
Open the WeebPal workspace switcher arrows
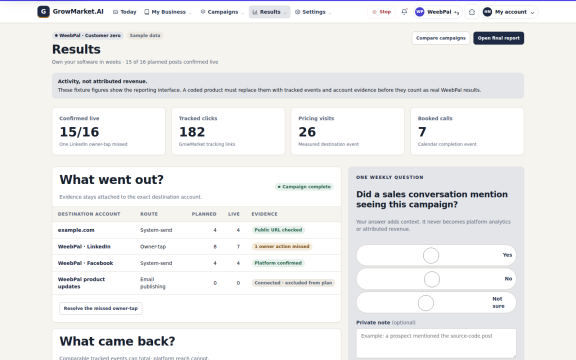click(457, 12)
